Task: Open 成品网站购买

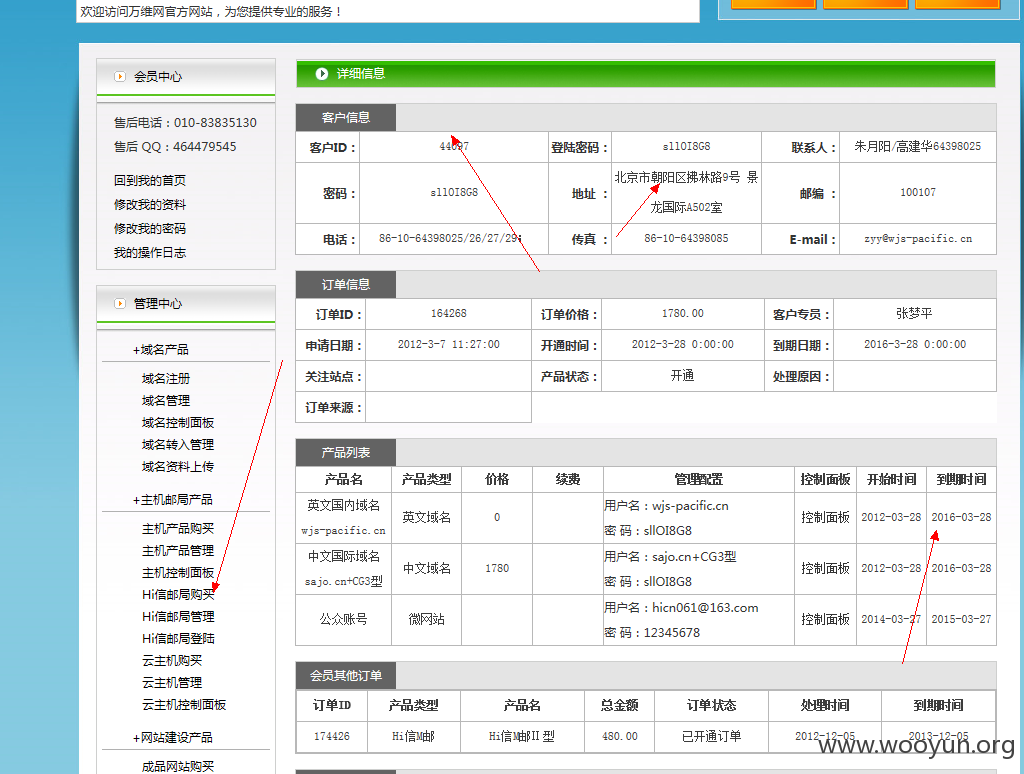Action: click(178, 767)
